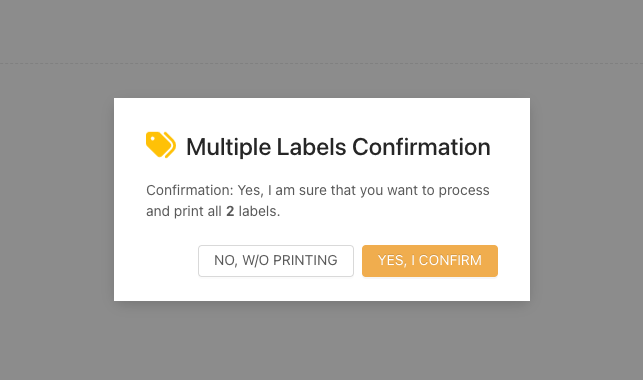
Task: Select the white outlined no-printing button
Action: click(276, 261)
